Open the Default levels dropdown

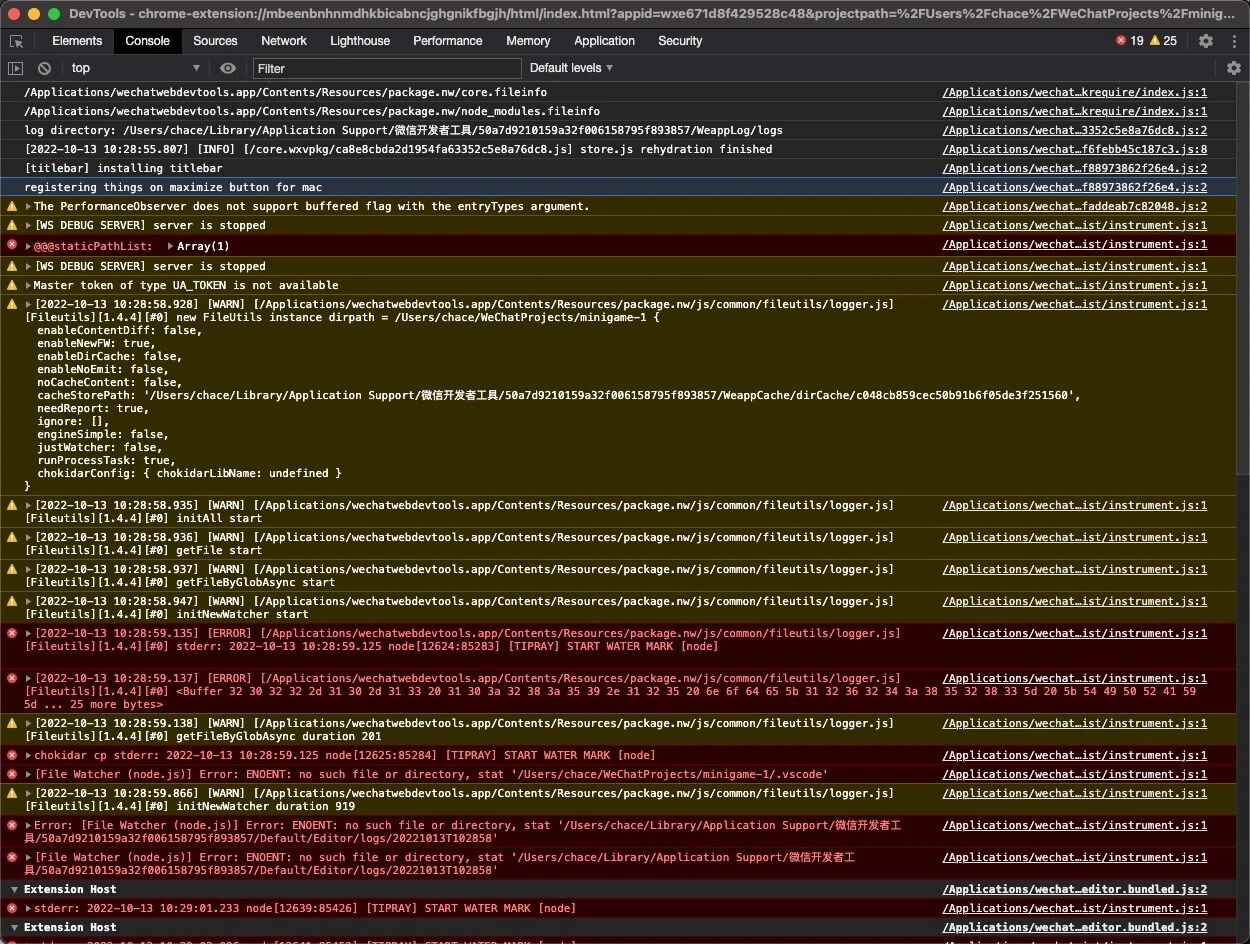pos(571,68)
